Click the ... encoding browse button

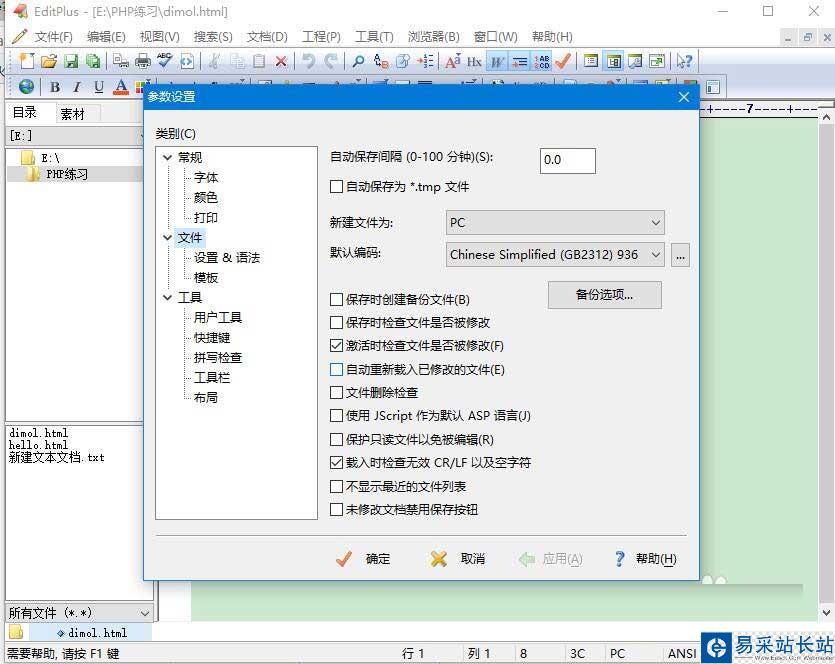click(680, 255)
